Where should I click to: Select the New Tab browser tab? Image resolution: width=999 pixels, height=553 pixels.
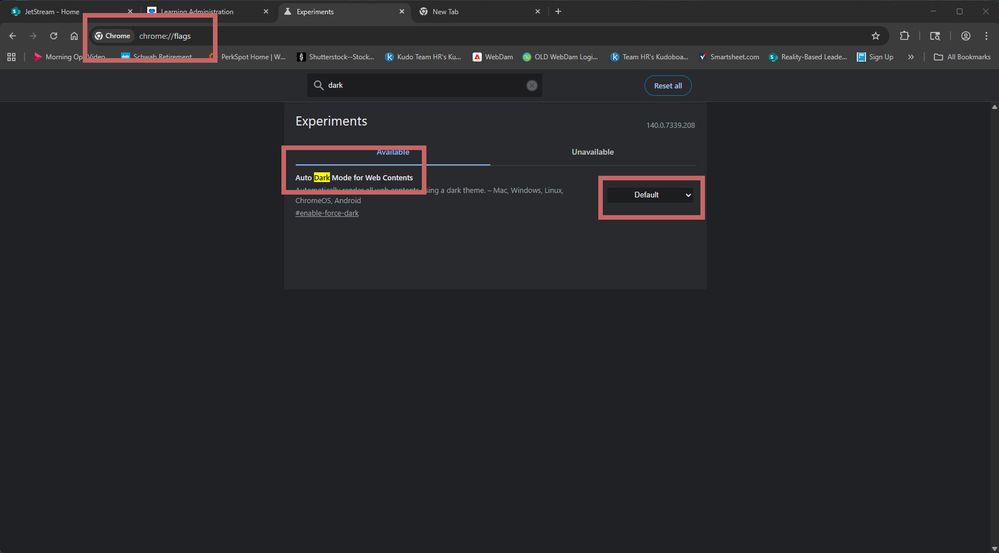pyautogui.click(x=475, y=12)
